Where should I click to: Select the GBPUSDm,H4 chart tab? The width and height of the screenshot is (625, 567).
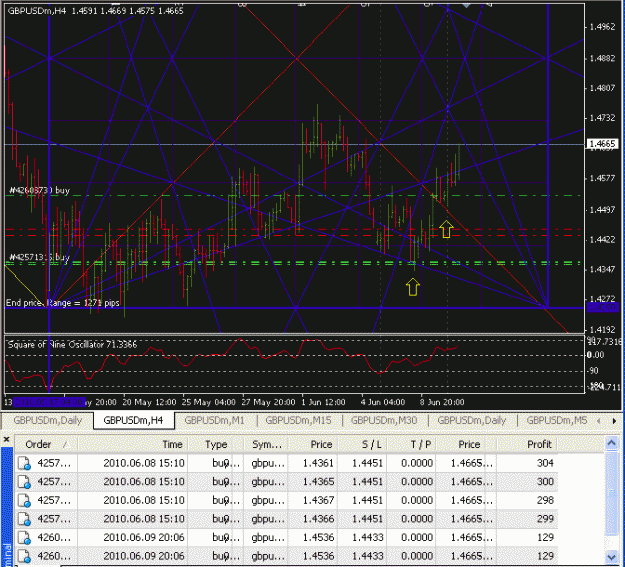point(133,420)
